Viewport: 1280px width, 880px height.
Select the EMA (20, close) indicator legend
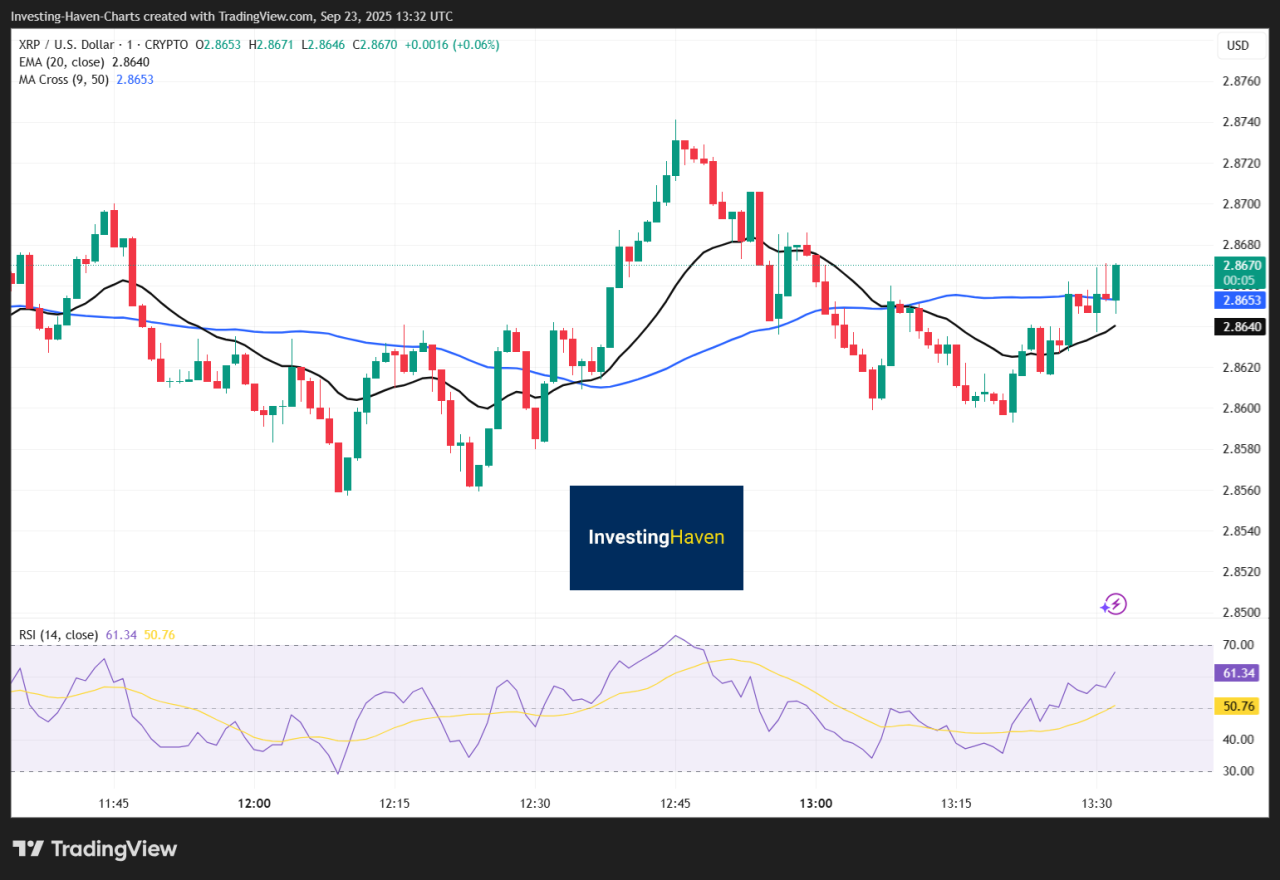pyautogui.click(x=62, y=62)
